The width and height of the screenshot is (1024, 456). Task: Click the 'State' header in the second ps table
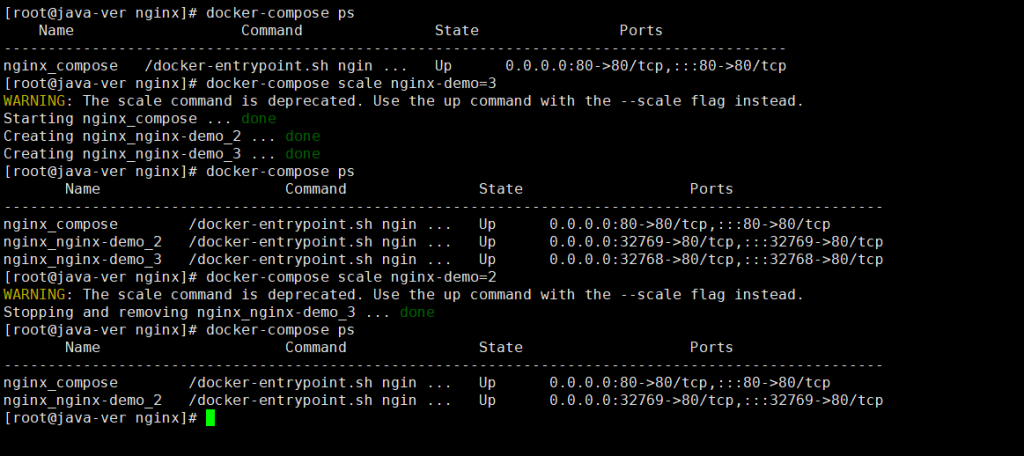[500, 189]
